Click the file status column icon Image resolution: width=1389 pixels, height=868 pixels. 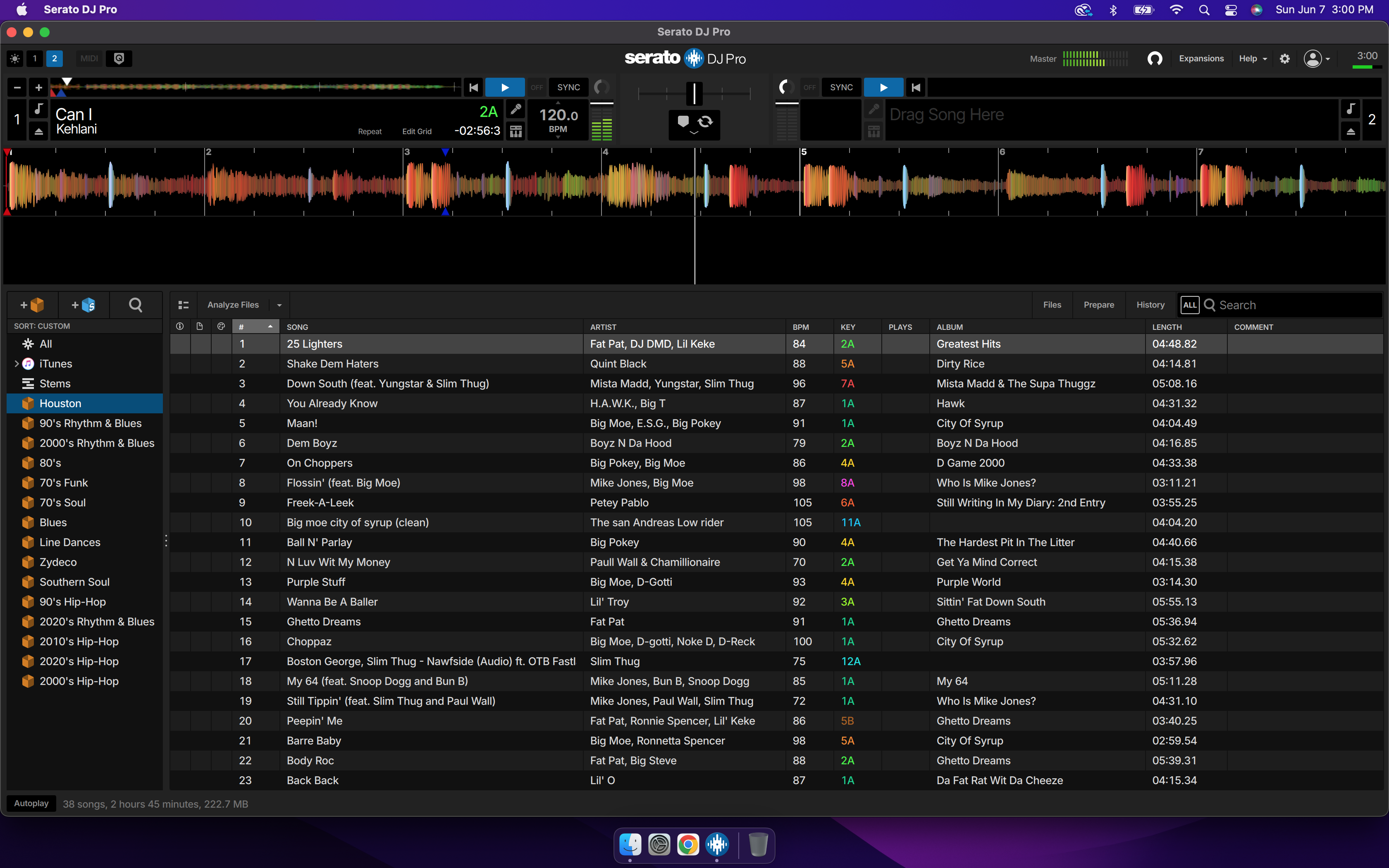coord(200,327)
